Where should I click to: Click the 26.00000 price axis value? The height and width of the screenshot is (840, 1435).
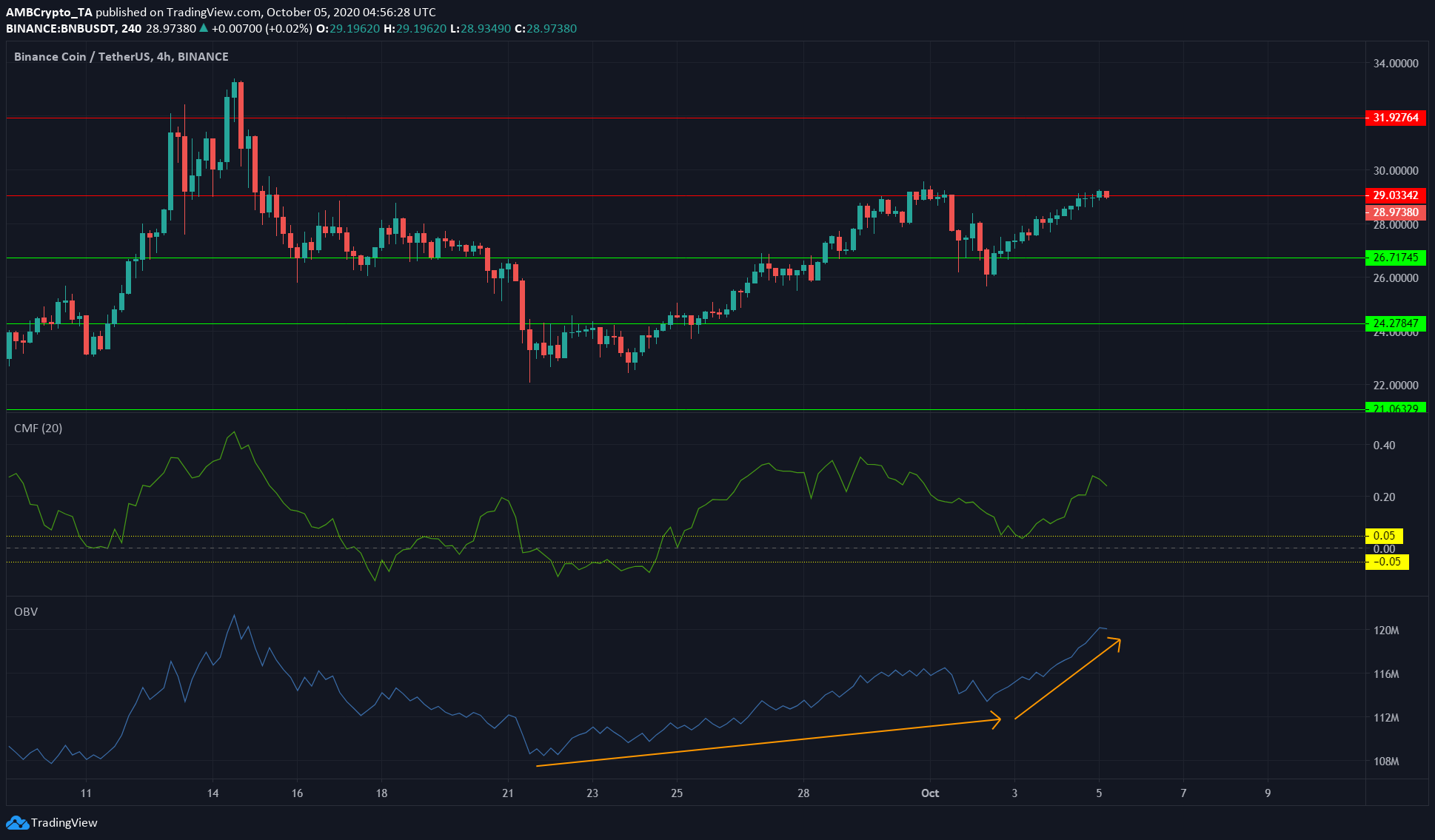pyautogui.click(x=1396, y=278)
